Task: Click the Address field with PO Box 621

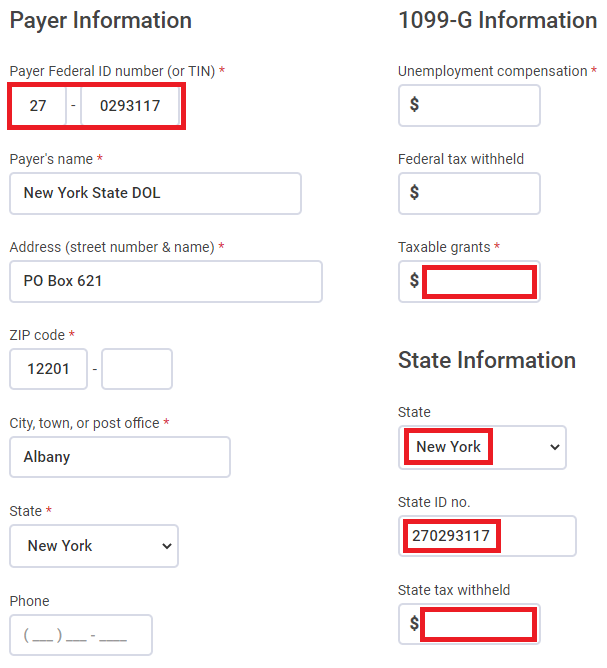Action: click(165, 281)
